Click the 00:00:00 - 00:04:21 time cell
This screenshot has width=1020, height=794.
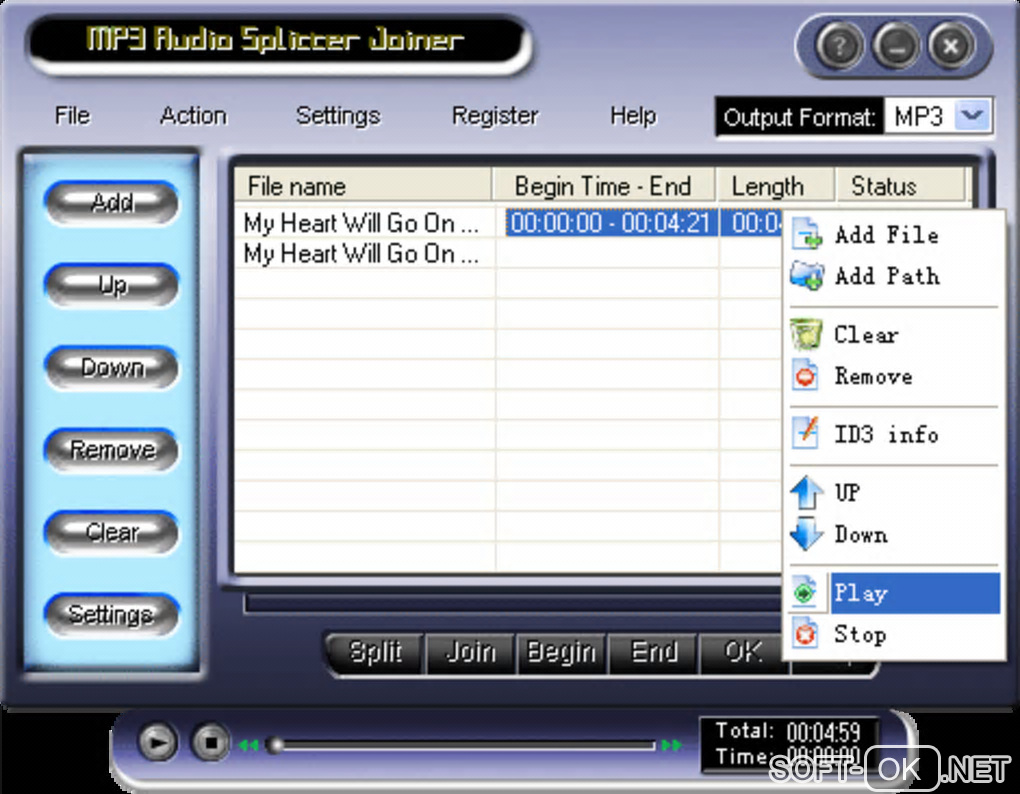(610, 223)
